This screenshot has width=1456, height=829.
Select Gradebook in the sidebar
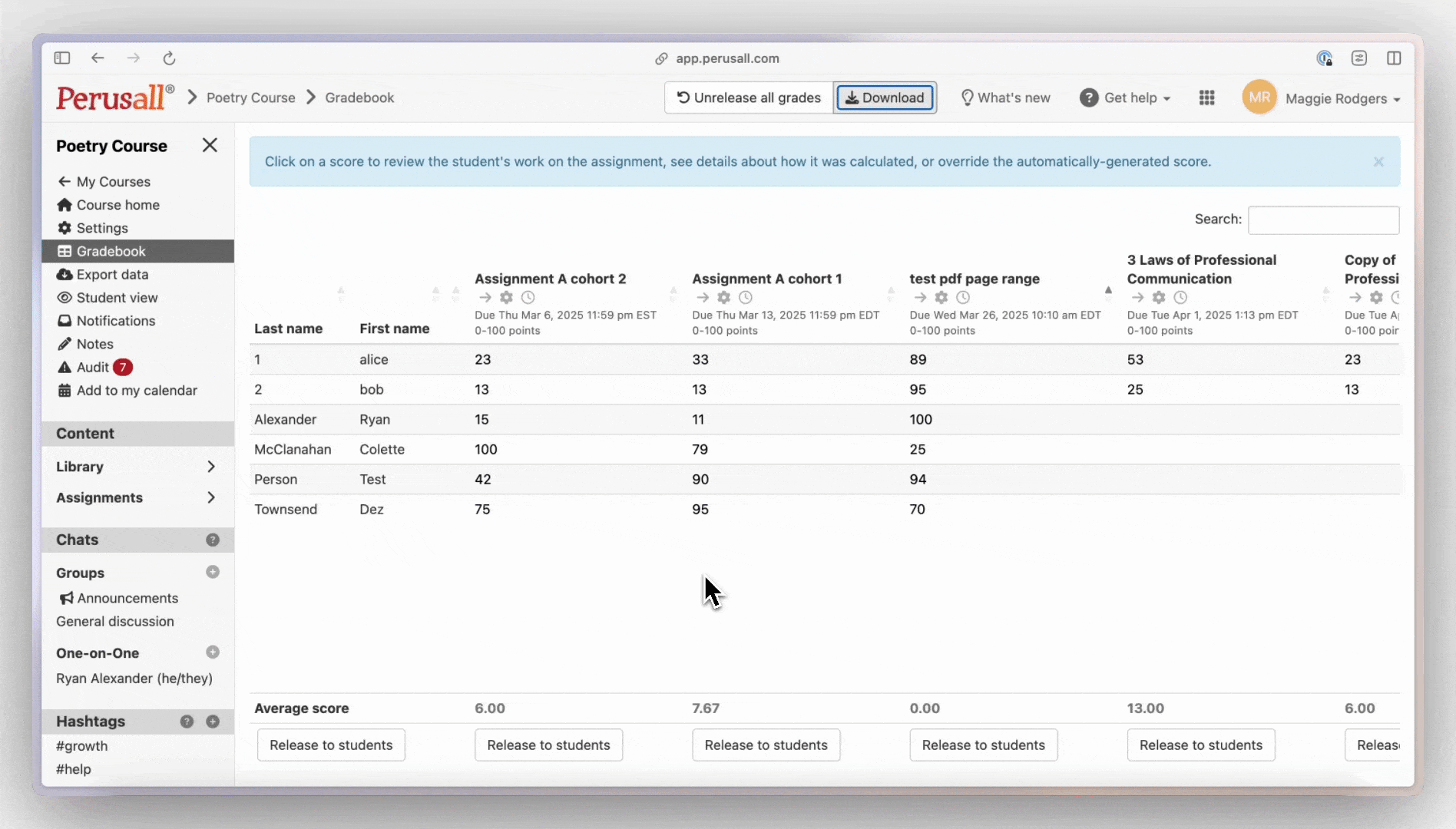[137, 251]
